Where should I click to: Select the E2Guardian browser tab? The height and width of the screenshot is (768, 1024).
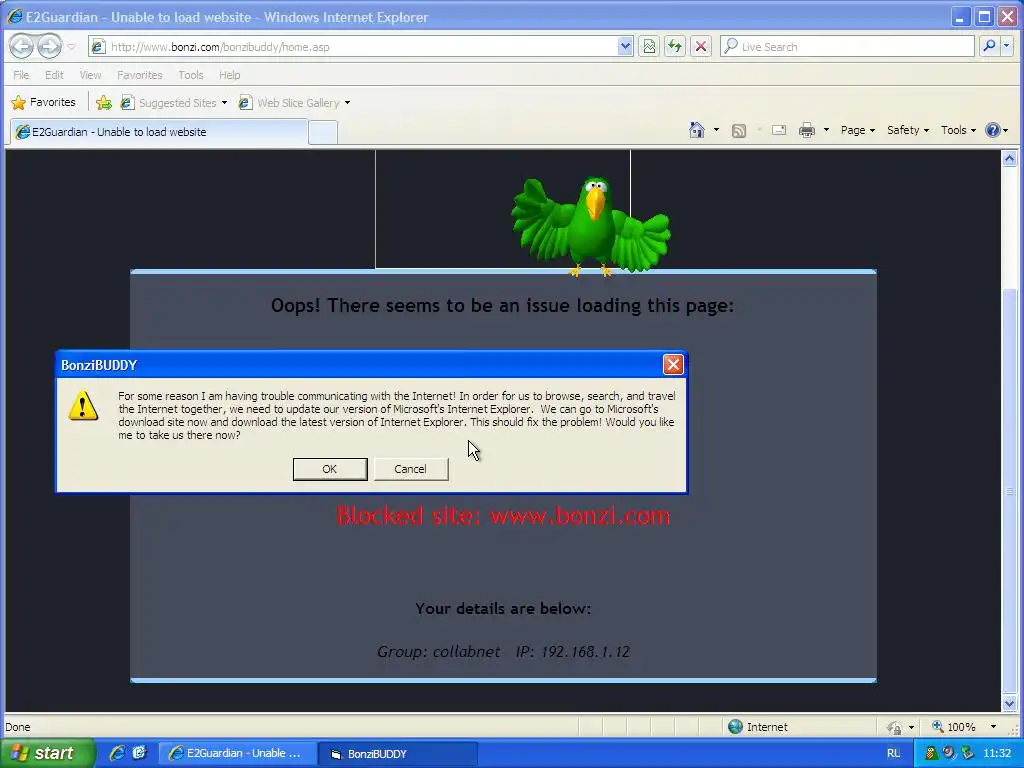[x=159, y=132]
